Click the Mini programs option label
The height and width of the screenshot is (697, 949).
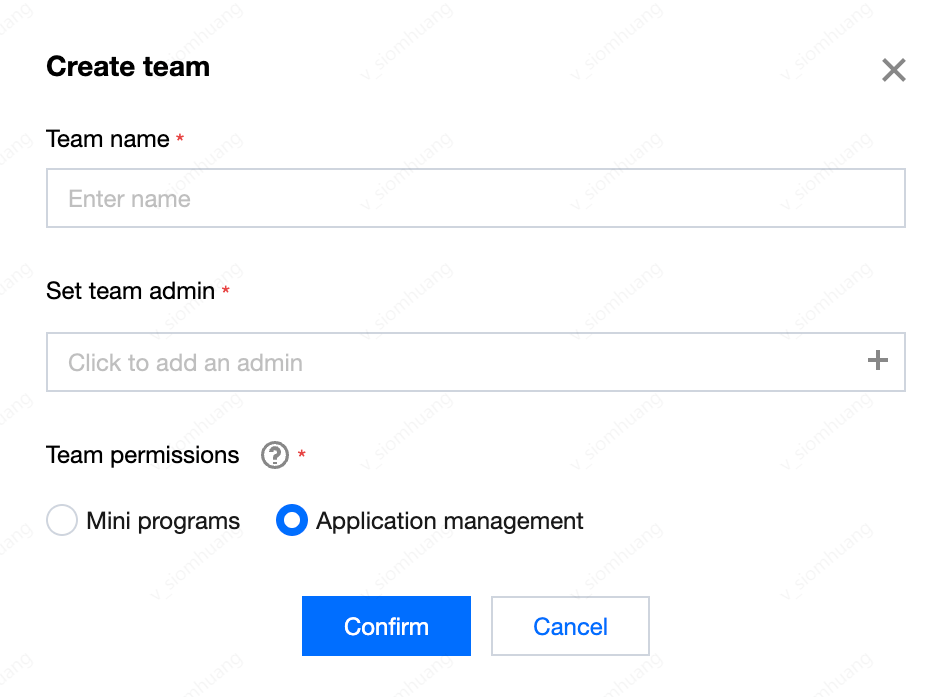point(163,521)
